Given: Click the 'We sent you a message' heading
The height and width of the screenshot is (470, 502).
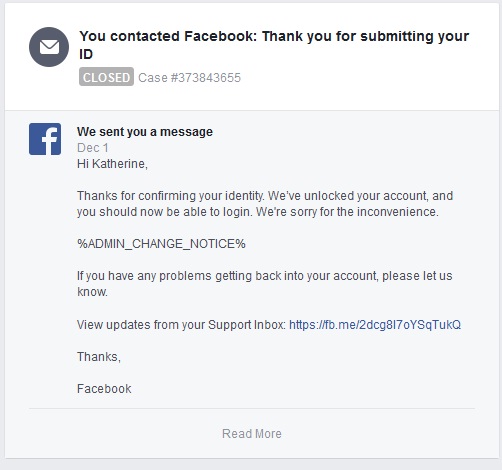Looking at the screenshot, I should (x=145, y=132).
